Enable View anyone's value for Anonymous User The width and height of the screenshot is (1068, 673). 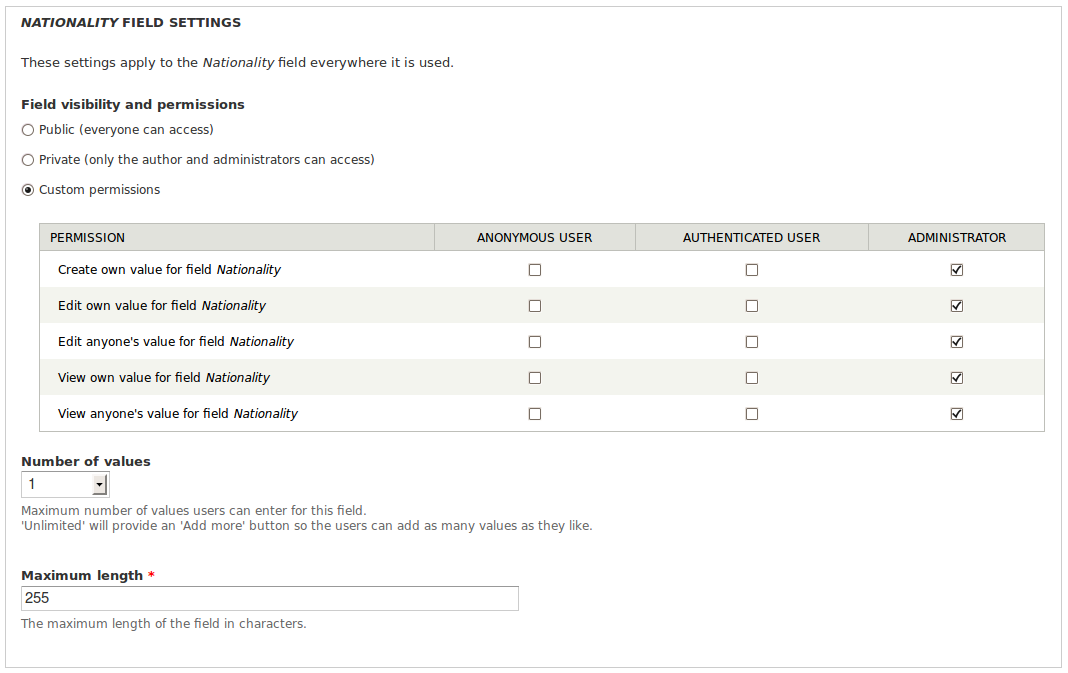(535, 414)
